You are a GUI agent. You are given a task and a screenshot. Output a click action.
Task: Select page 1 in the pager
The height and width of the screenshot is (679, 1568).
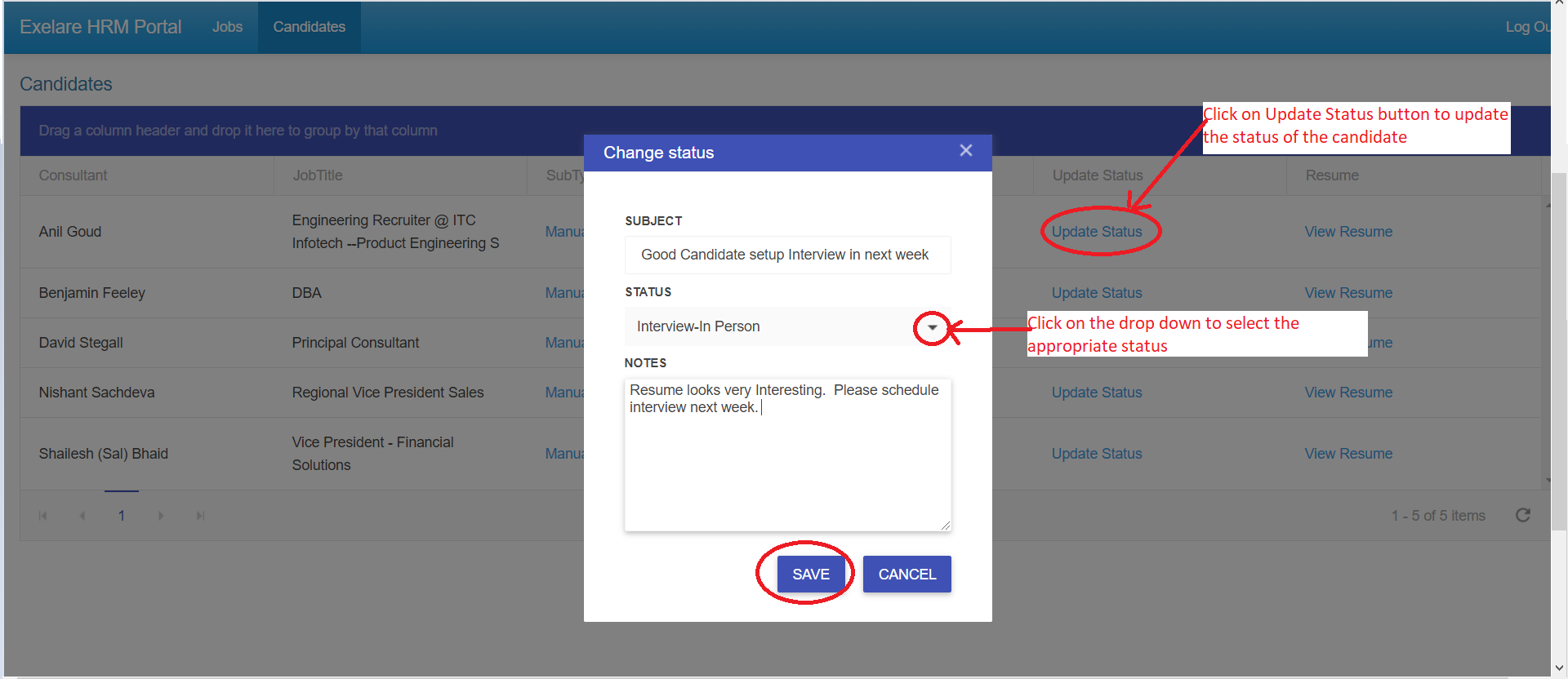[122, 516]
